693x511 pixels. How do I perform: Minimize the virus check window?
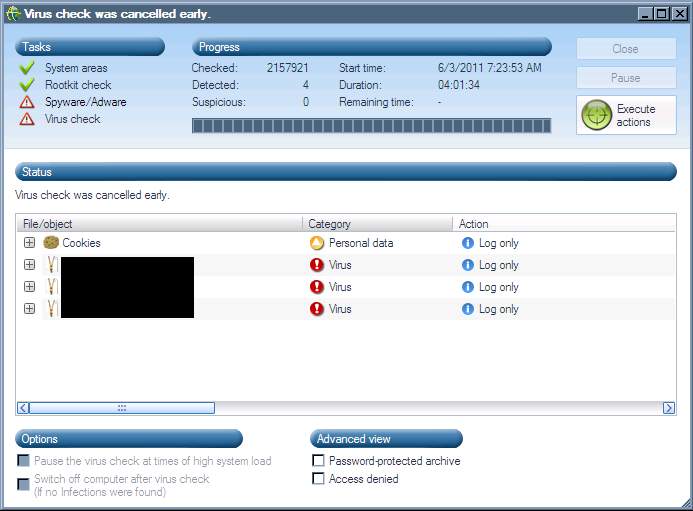[646, 14]
